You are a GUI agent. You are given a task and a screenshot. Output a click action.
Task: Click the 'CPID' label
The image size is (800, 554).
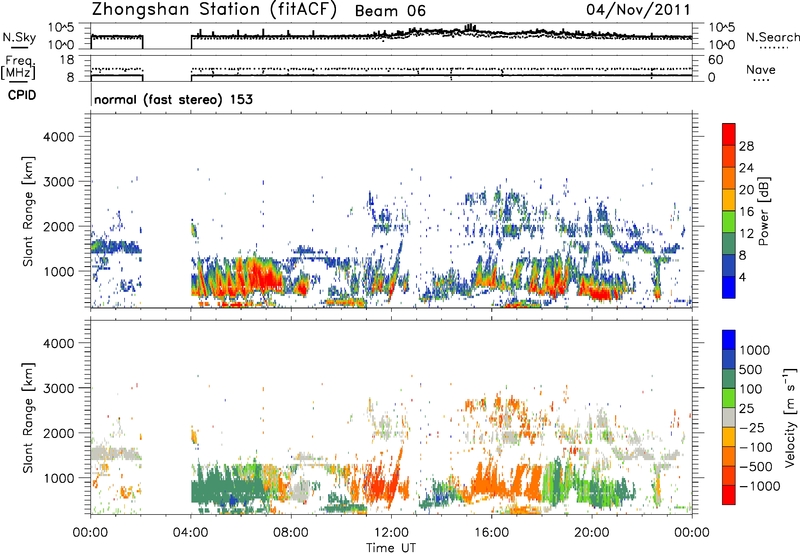click(x=21, y=95)
